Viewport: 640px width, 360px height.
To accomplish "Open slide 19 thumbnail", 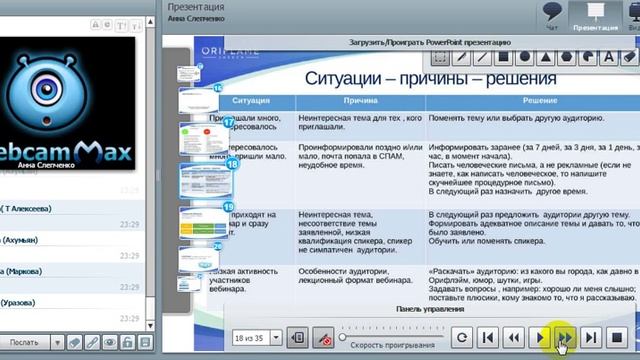I will (204, 223).
